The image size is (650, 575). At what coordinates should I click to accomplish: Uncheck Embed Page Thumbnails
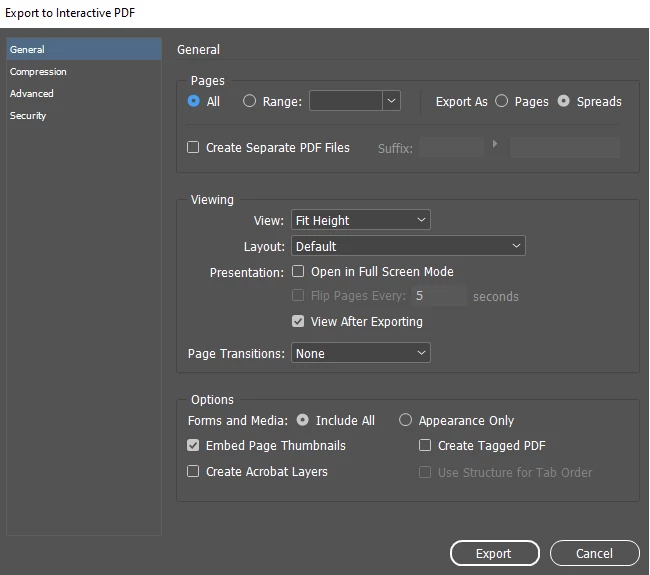193,445
